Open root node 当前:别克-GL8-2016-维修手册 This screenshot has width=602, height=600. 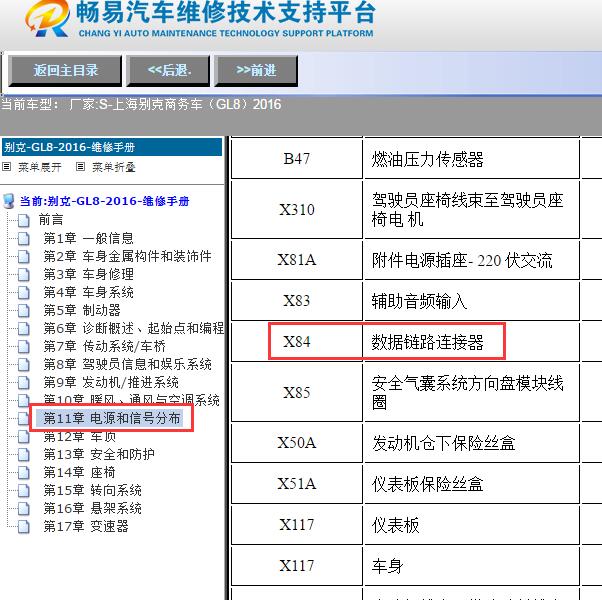coord(104,201)
